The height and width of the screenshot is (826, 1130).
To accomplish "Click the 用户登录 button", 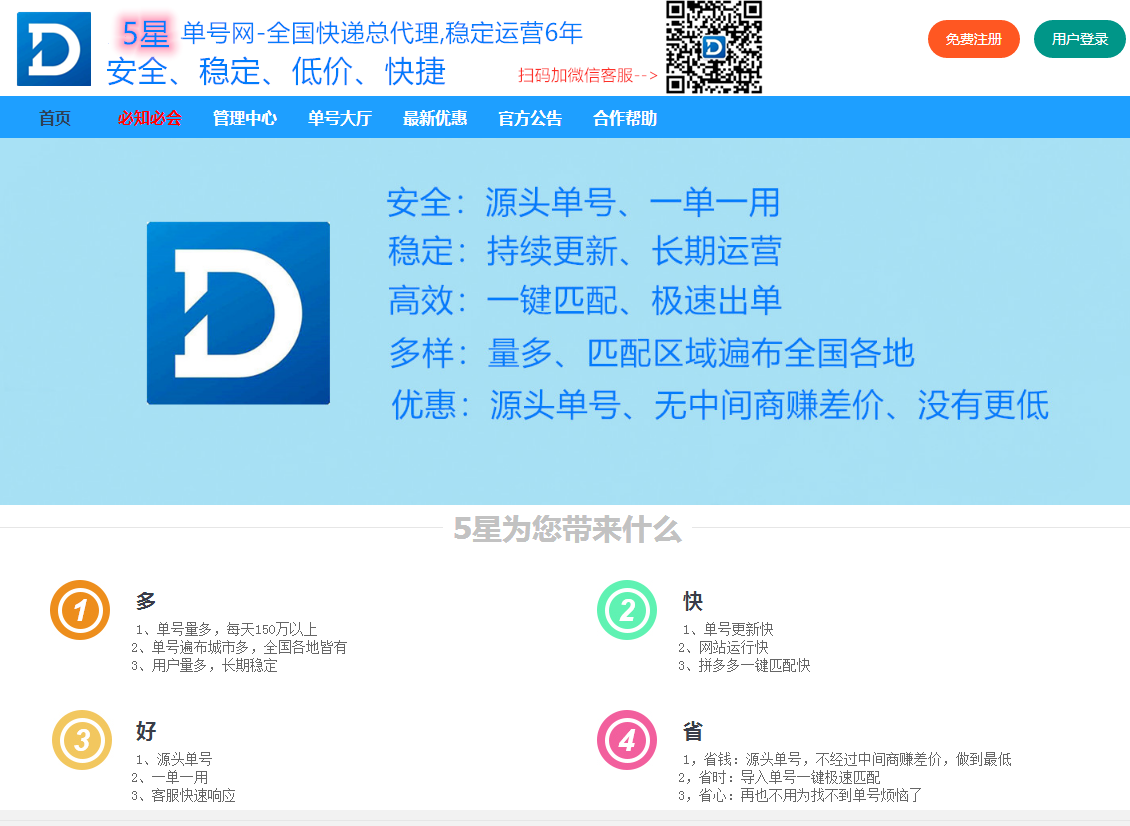I will tap(1080, 39).
